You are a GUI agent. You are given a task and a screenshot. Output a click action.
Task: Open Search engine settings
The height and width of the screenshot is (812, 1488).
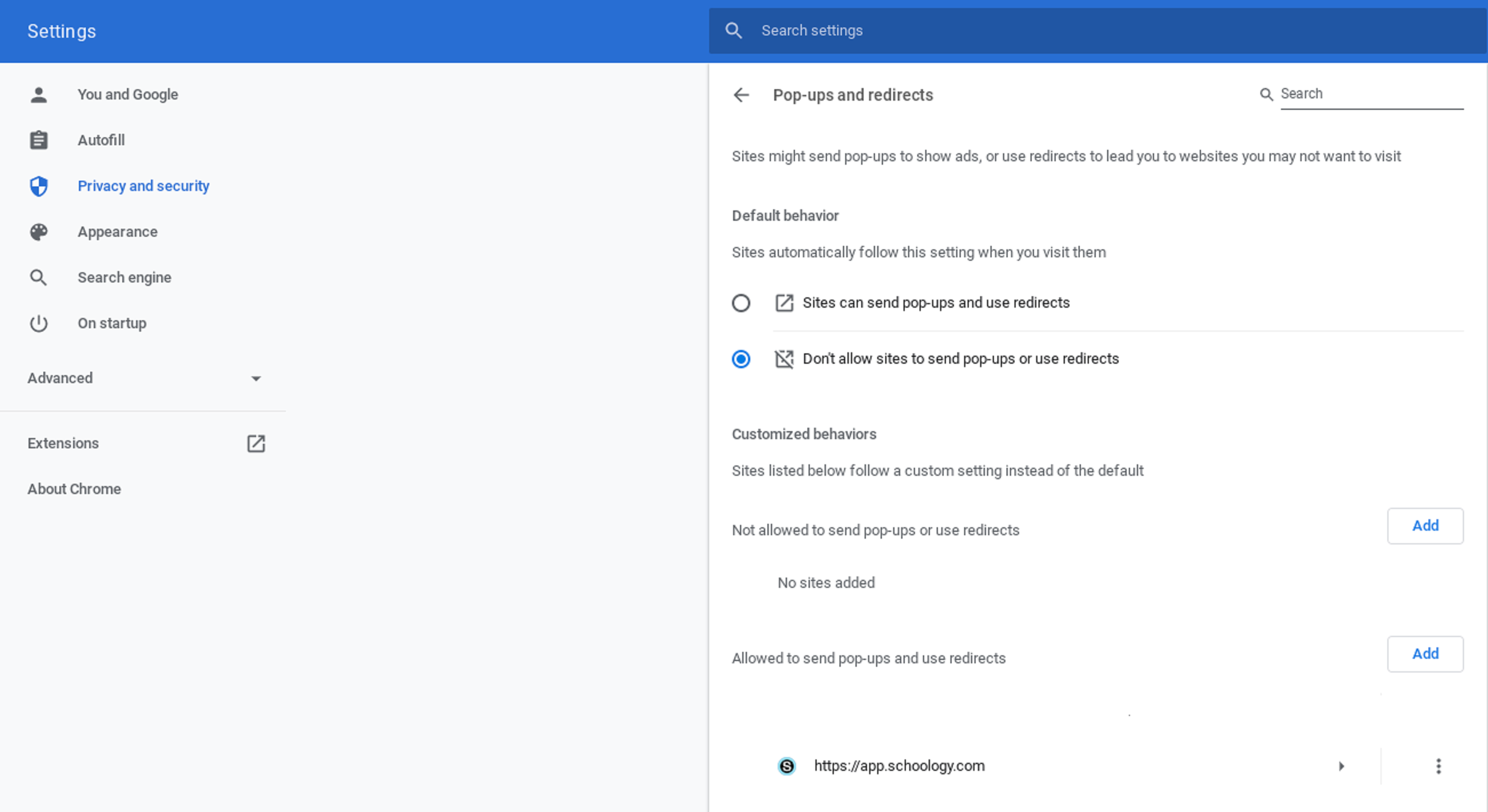click(x=124, y=278)
